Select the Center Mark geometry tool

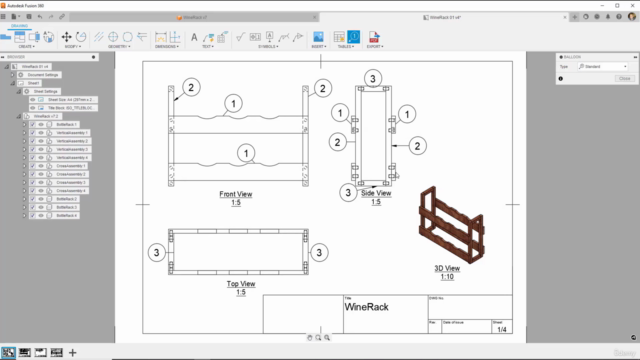113,37
